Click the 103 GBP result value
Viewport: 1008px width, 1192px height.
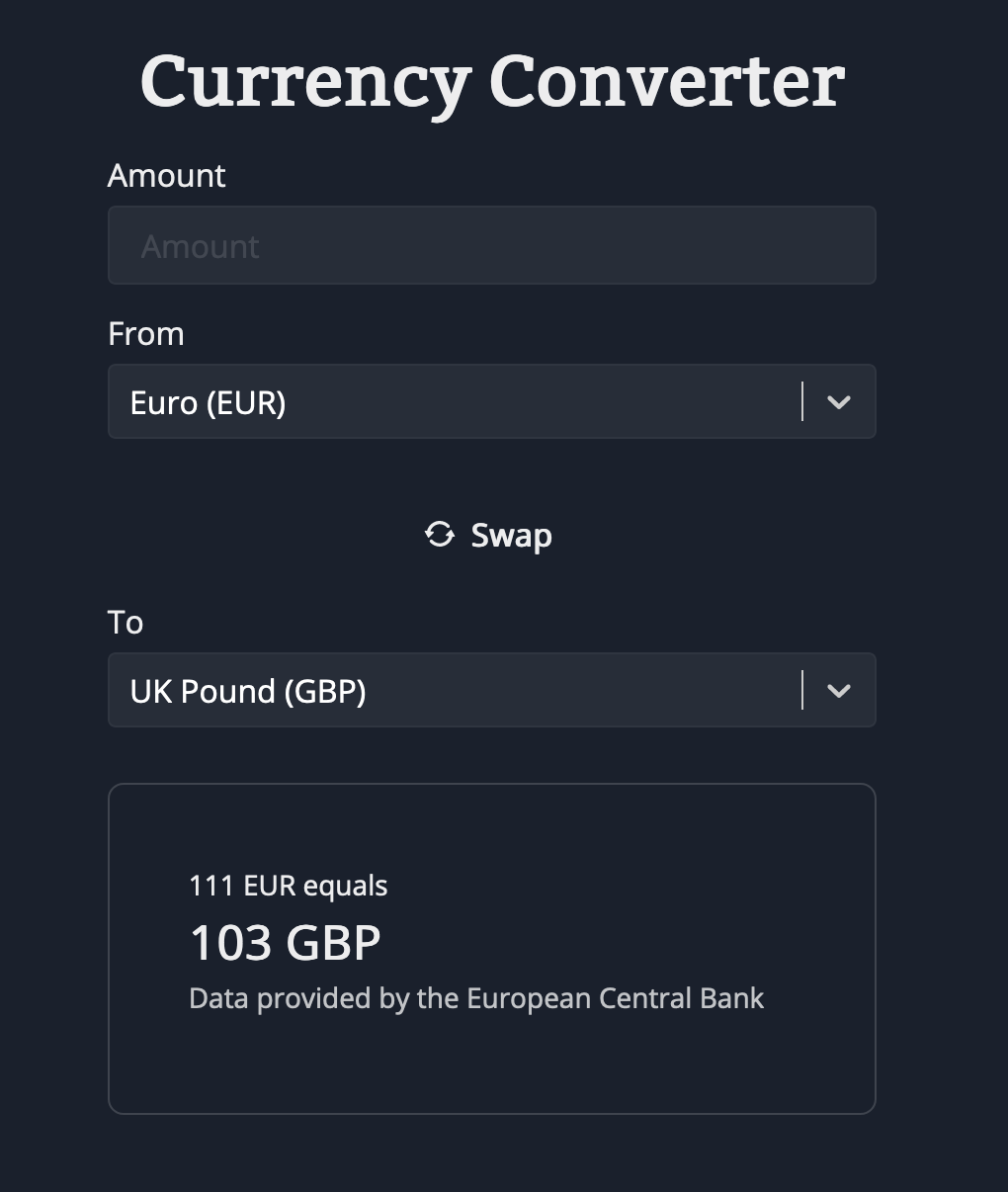point(285,943)
